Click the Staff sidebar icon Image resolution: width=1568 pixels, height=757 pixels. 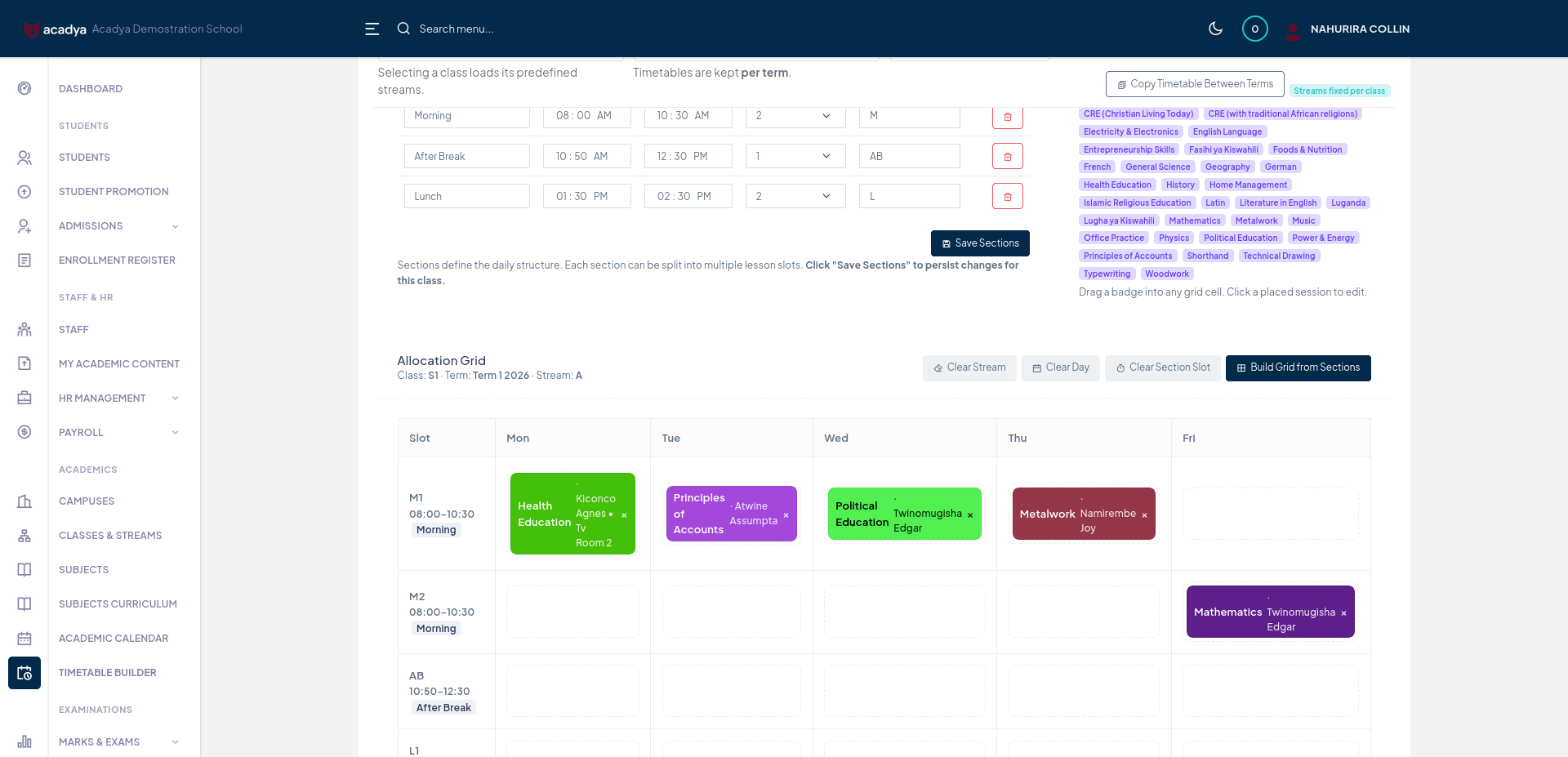[x=24, y=329]
